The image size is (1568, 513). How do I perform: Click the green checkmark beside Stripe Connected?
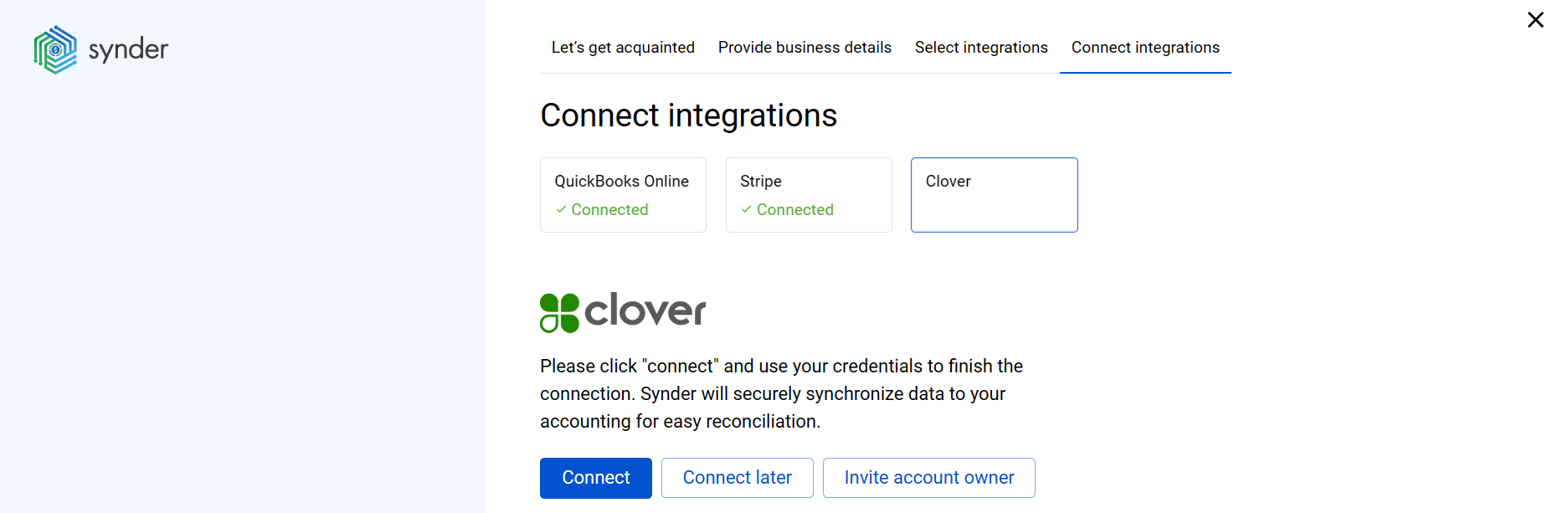(747, 209)
